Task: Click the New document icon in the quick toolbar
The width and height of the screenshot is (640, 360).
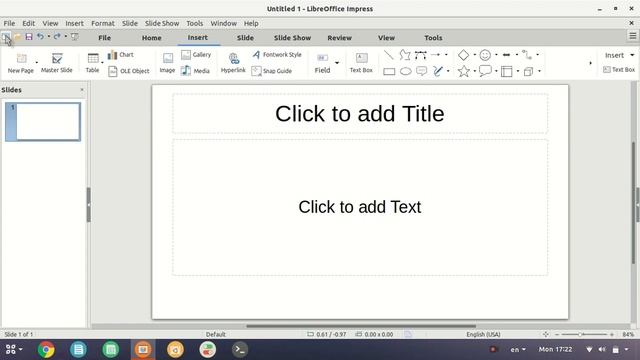Action: tap(6, 37)
